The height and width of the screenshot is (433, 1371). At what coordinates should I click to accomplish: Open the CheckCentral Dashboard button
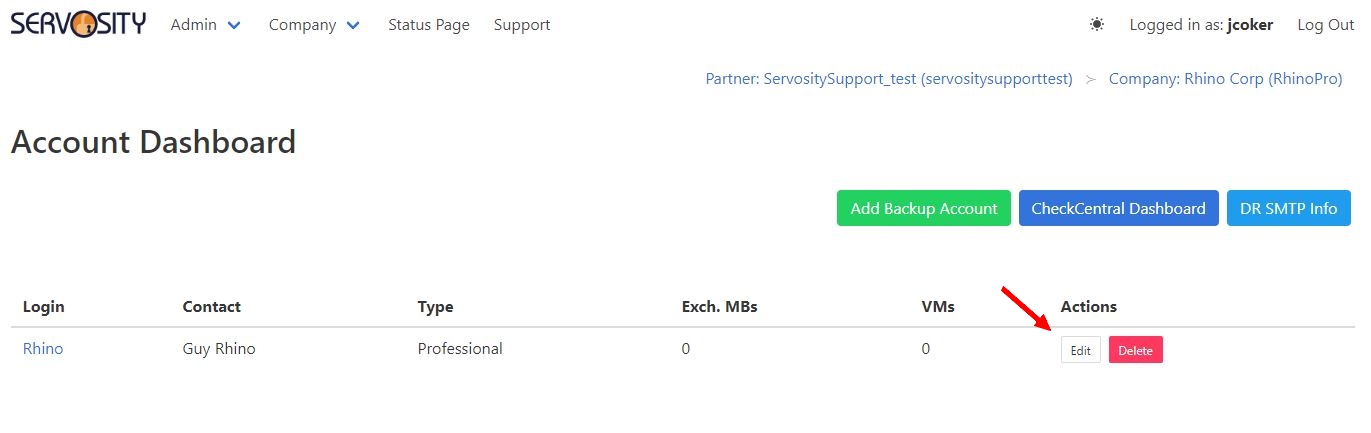1118,209
